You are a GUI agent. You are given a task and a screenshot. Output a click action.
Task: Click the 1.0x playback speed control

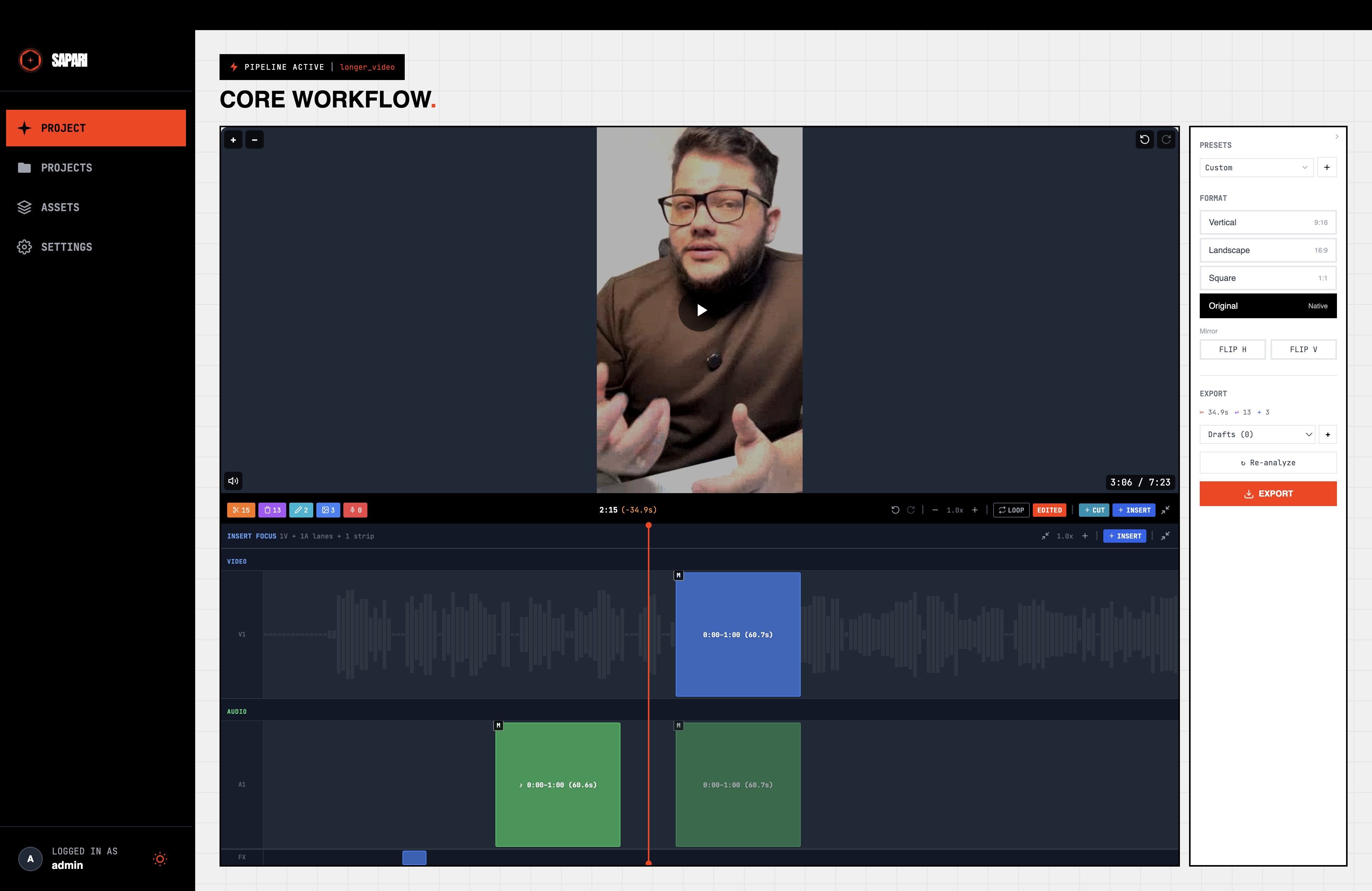click(955, 510)
